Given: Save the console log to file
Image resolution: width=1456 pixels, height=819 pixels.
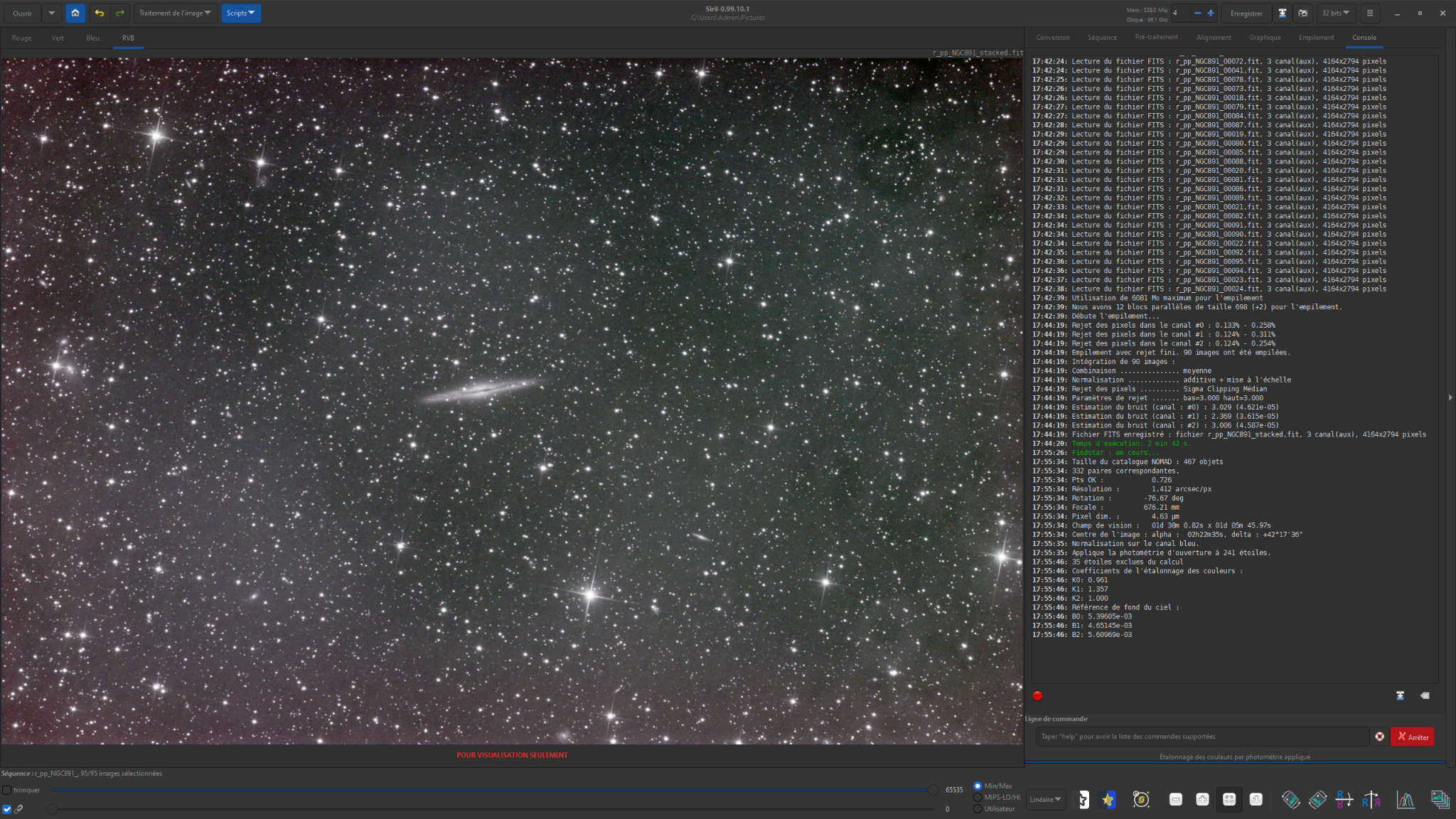Looking at the screenshot, I should click(x=1400, y=696).
